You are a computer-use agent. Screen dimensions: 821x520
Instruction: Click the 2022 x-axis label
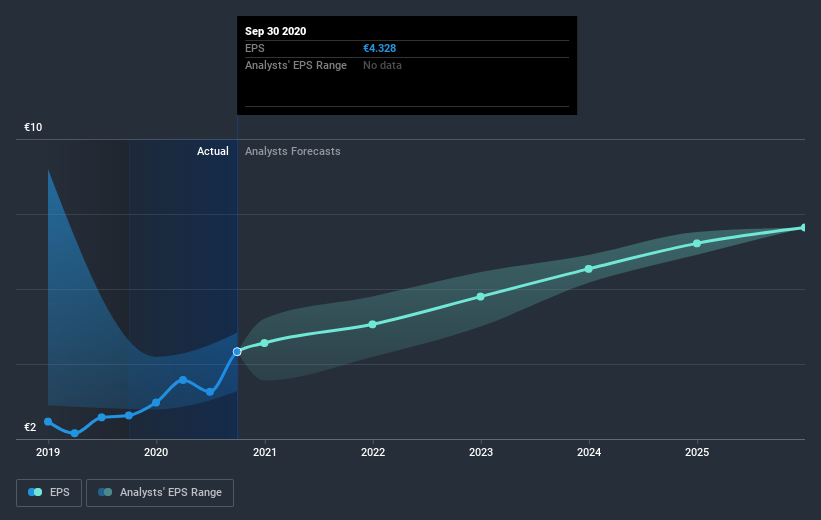[x=373, y=452]
